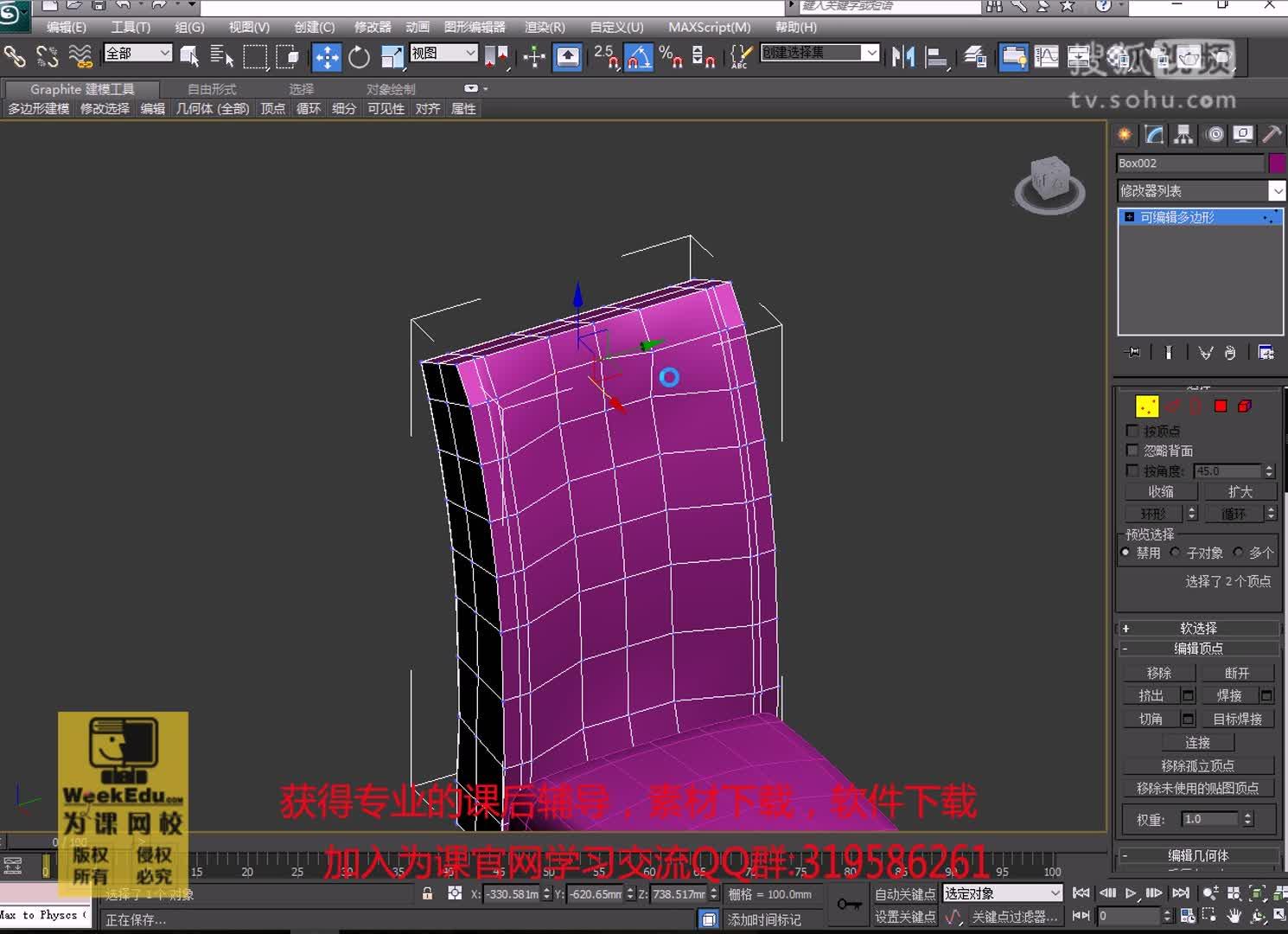Click the Box002 object color swatch
The width and height of the screenshot is (1288, 934).
1278,163
